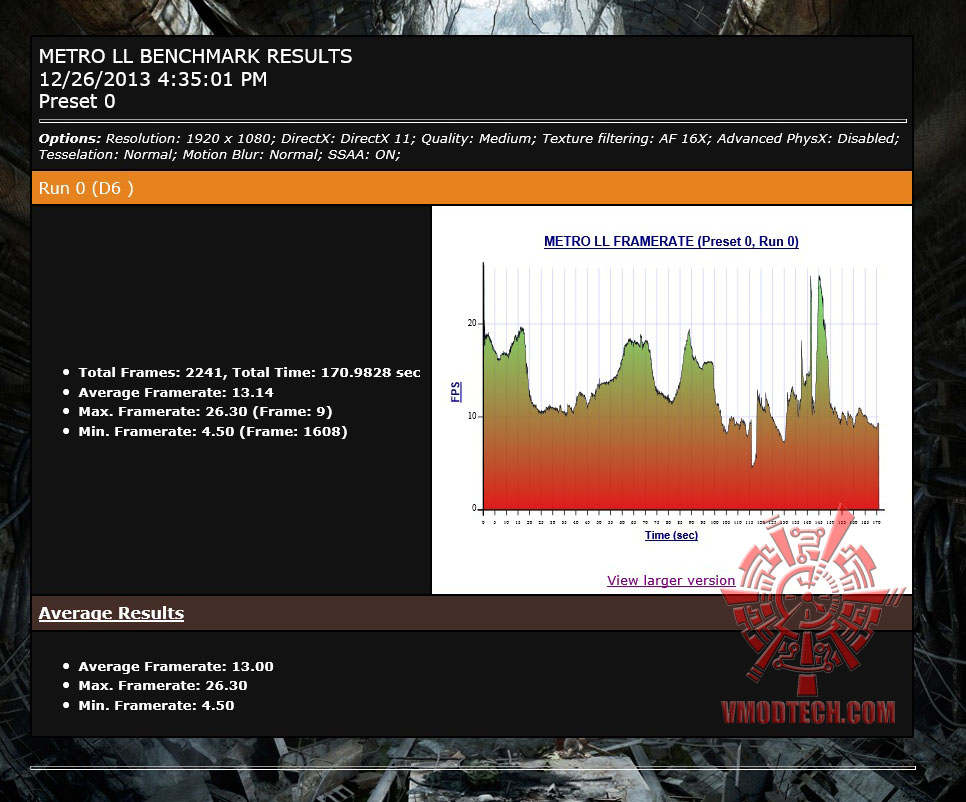Open the View larger version link
Screen dimensions: 966x802
click(x=671, y=580)
